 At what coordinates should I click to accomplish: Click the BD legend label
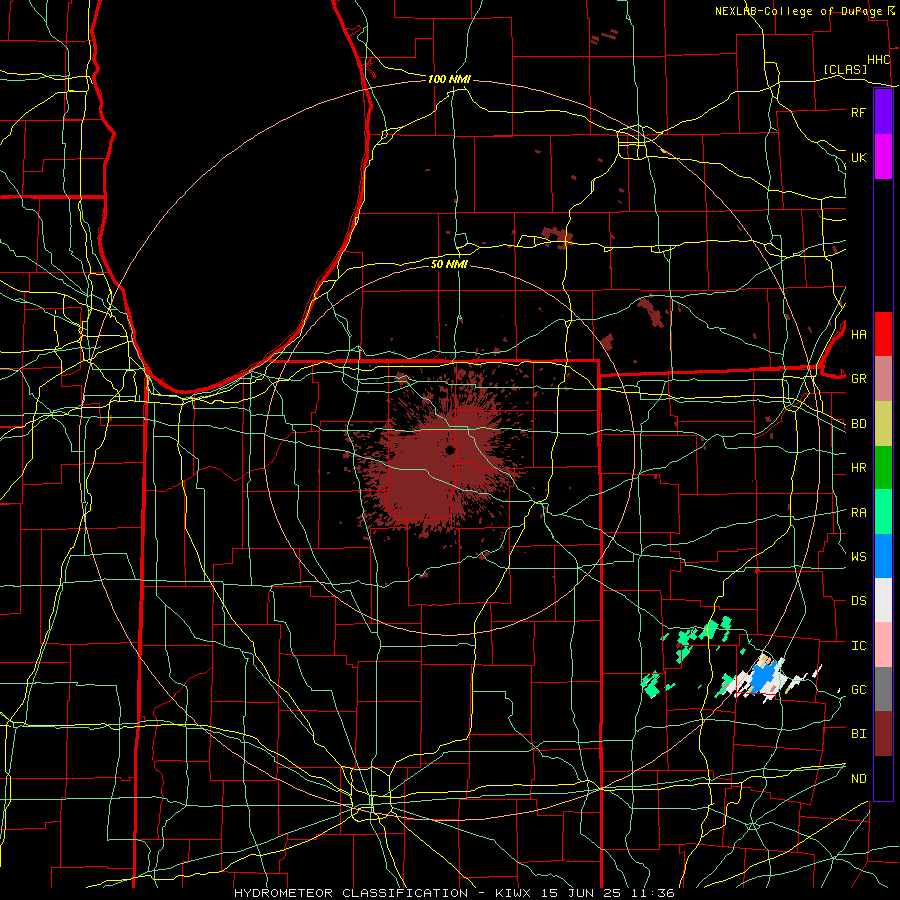pyautogui.click(x=858, y=424)
